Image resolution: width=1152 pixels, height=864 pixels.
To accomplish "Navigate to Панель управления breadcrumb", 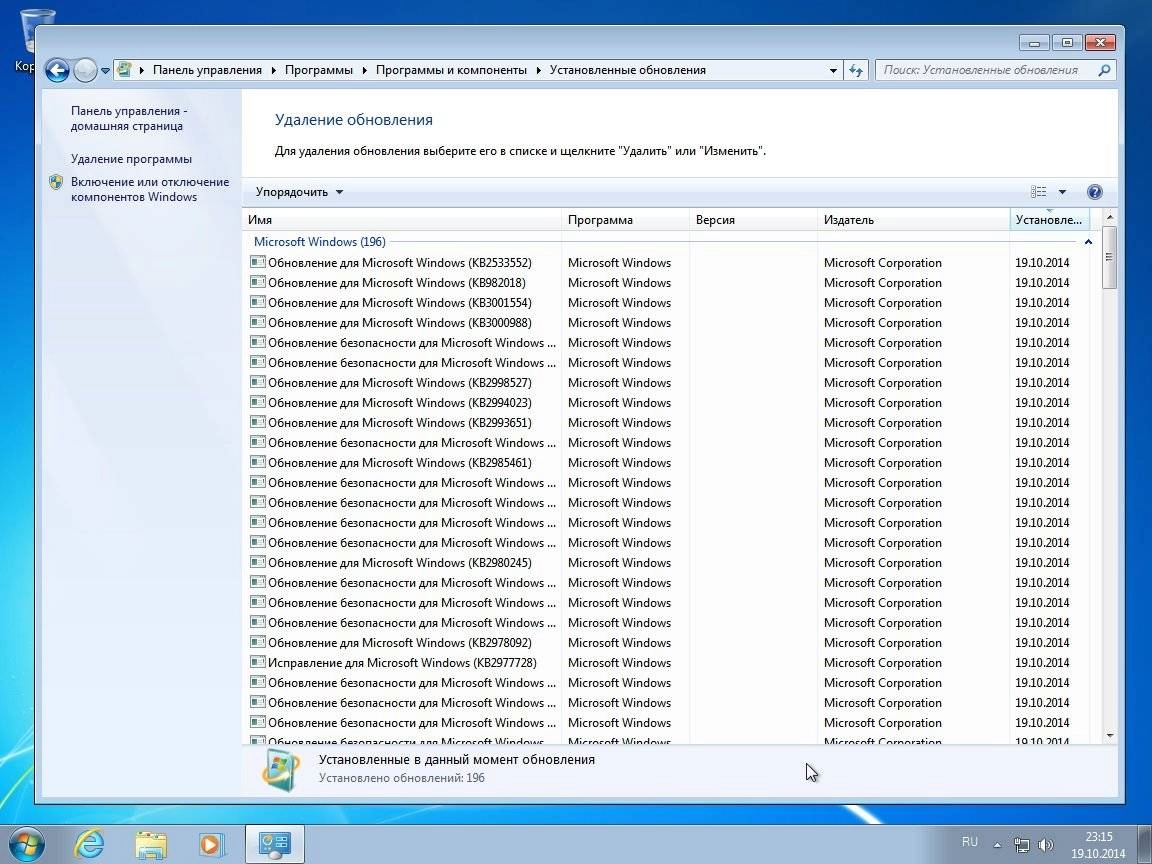I will tap(207, 70).
